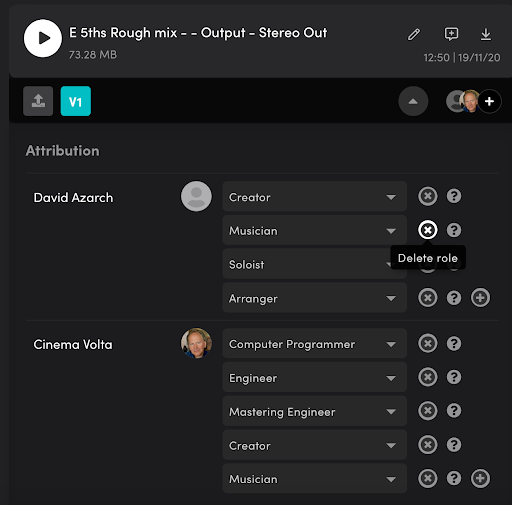Screen dimensions: 512x505
Task: Collapse the panel with the up arrow
Action: (x=413, y=101)
